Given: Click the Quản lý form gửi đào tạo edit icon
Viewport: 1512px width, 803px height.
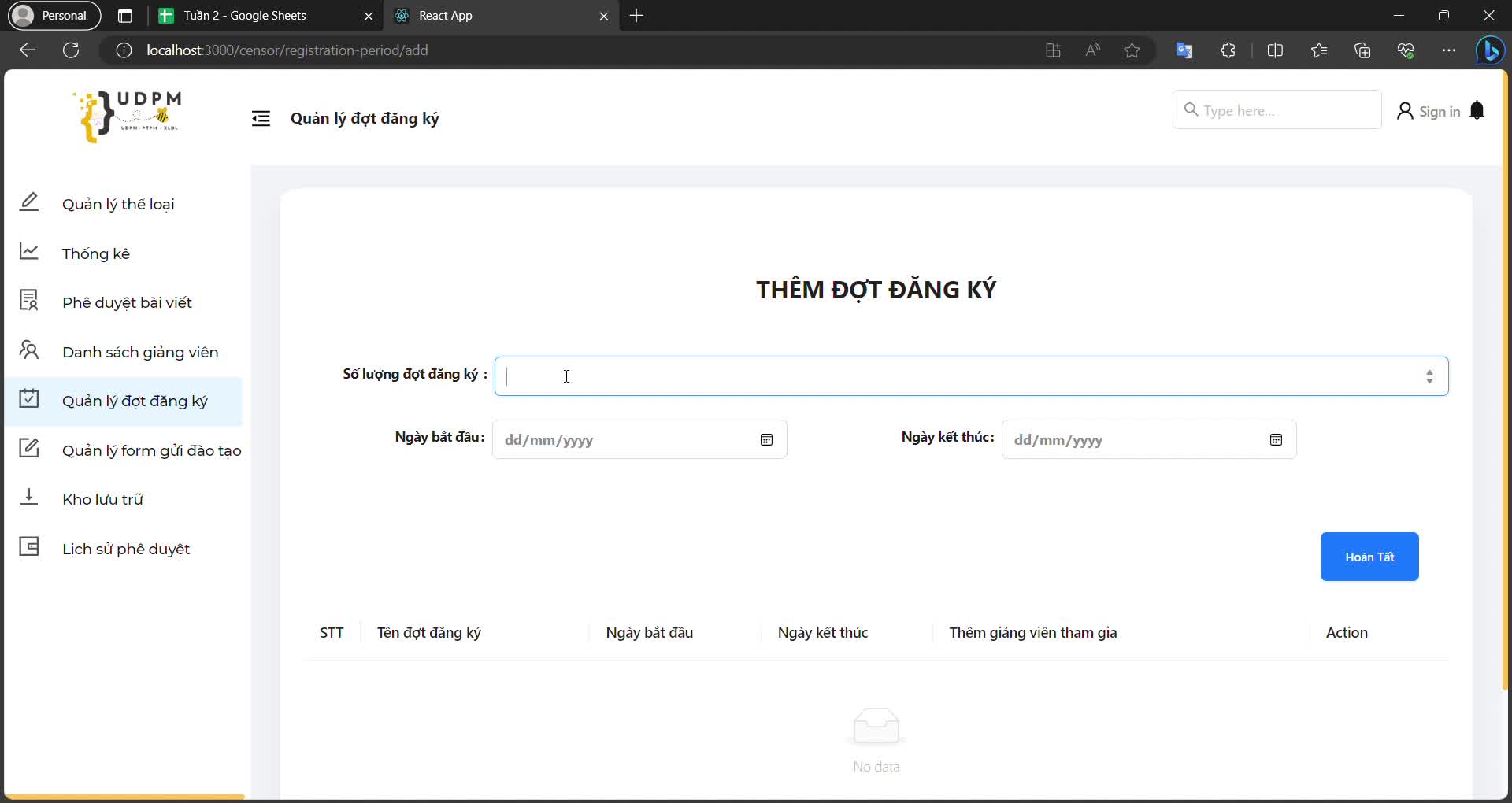Looking at the screenshot, I should point(29,448).
